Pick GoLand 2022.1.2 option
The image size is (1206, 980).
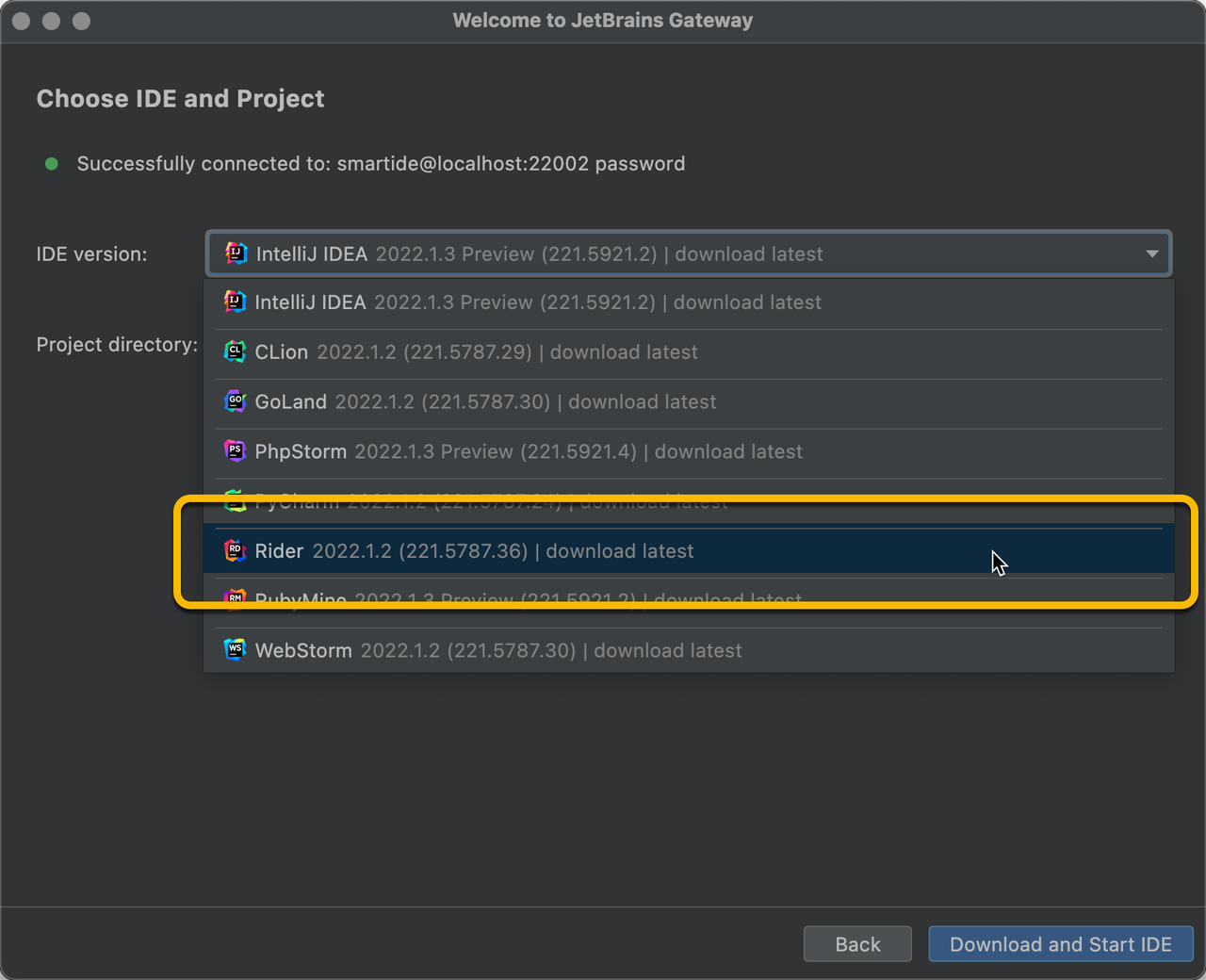coord(689,402)
